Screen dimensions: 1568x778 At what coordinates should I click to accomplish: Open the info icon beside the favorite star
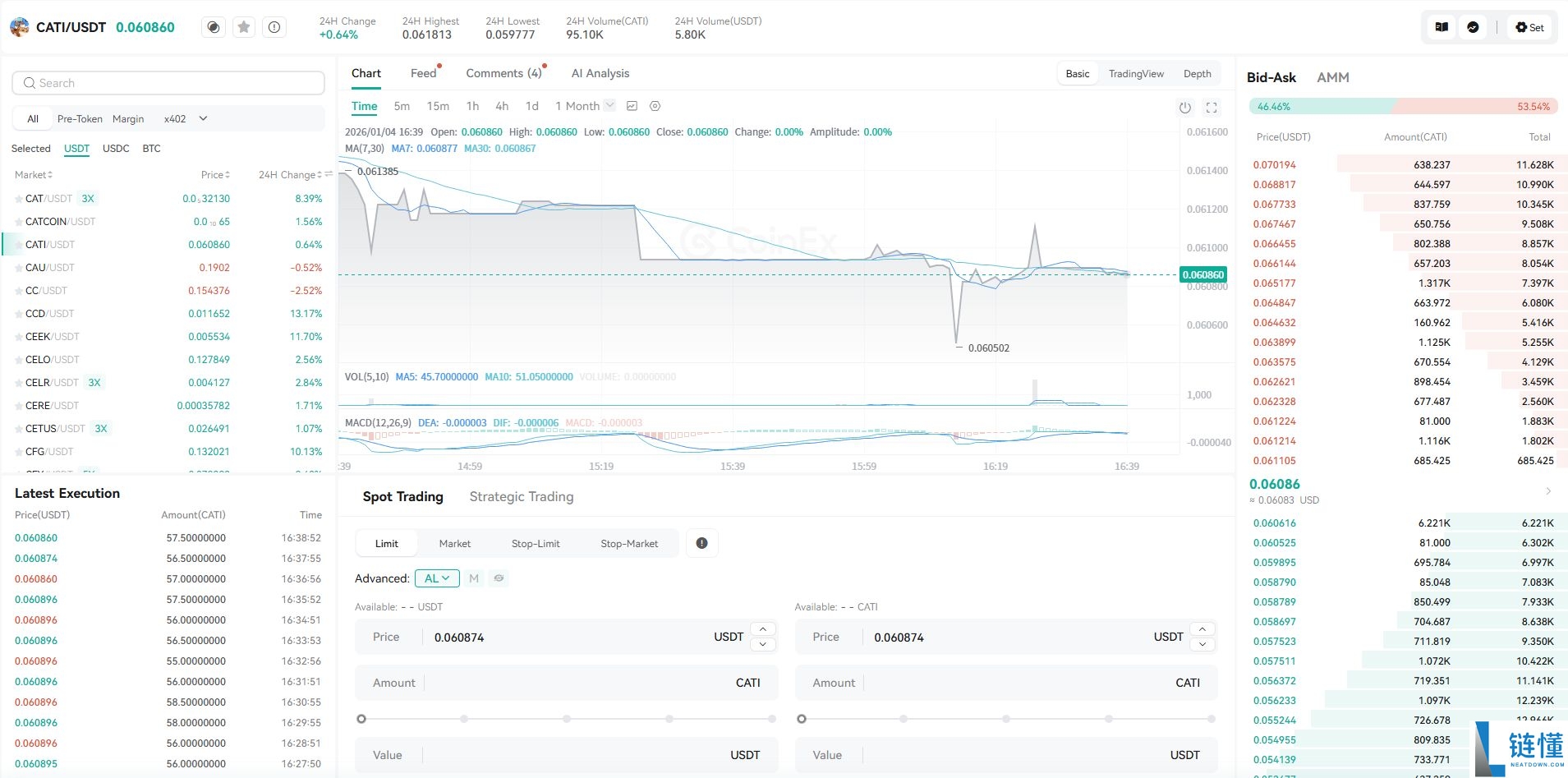tap(274, 27)
